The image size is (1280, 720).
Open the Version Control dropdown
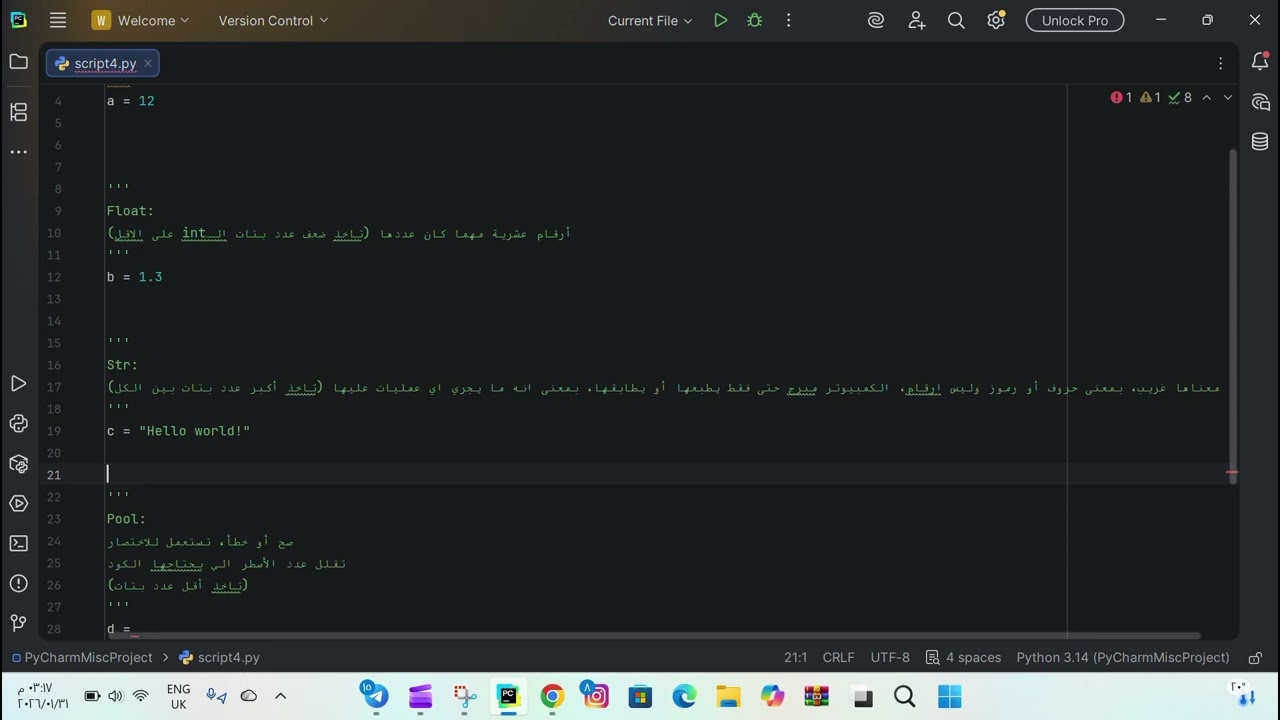(273, 20)
